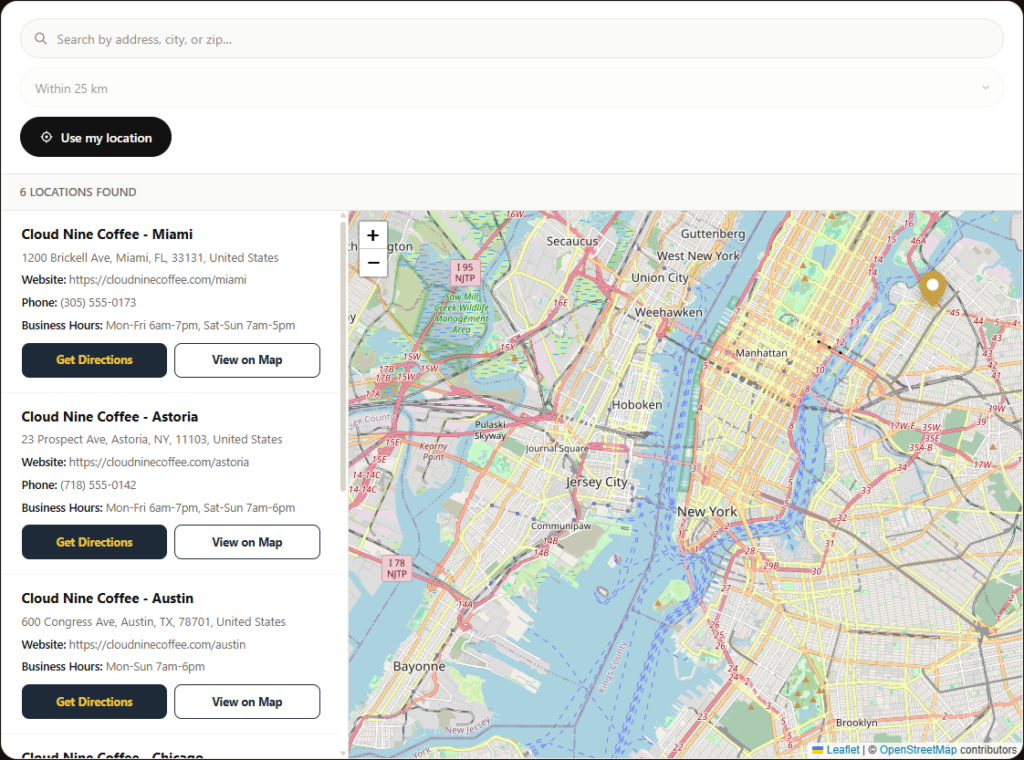View the Austin location on map

click(x=247, y=702)
